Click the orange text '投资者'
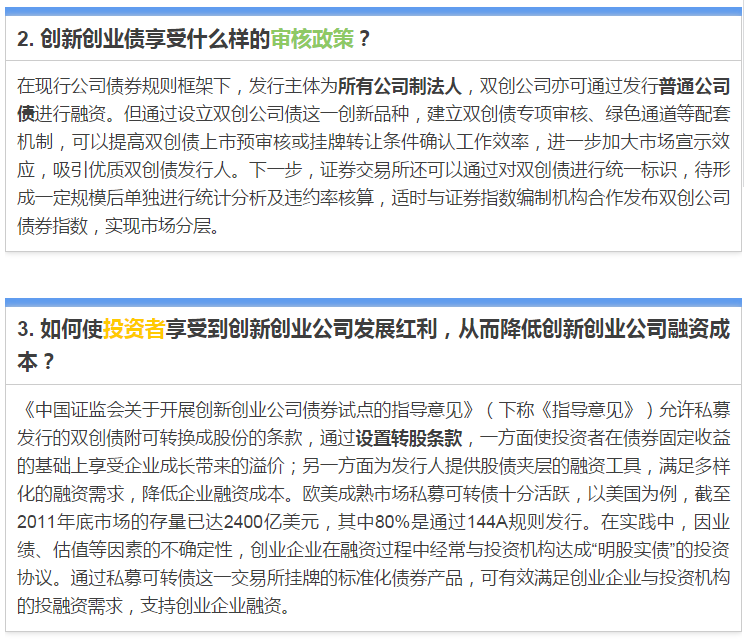The height and width of the screenshot is (640, 744). (x=134, y=329)
